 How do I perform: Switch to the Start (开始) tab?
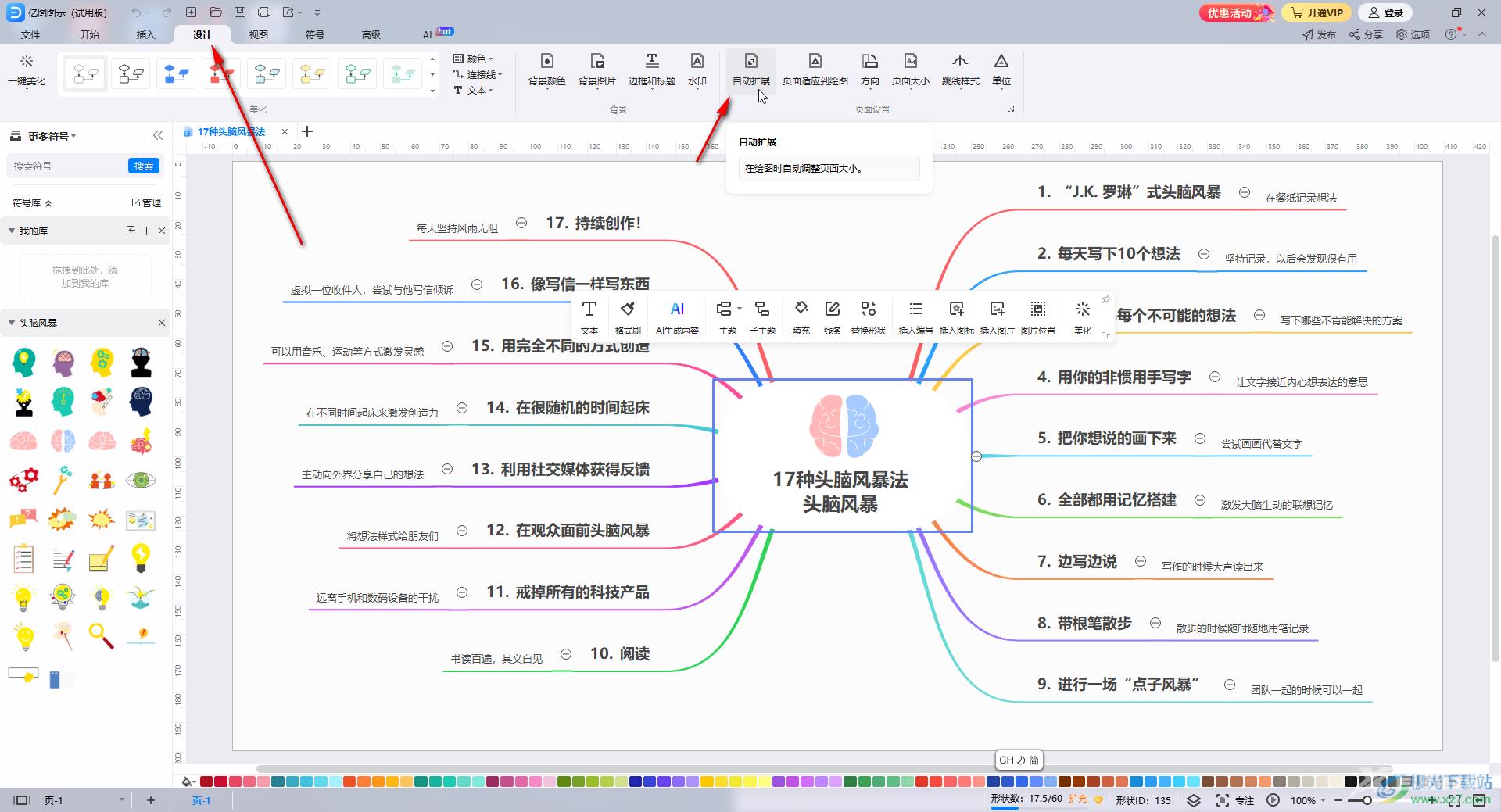[90, 34]
